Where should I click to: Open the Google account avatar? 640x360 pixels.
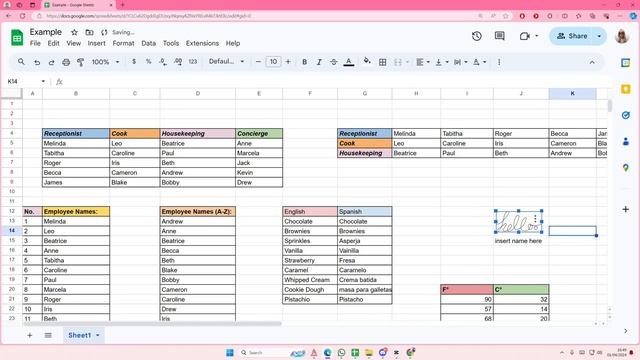[622, 36]
